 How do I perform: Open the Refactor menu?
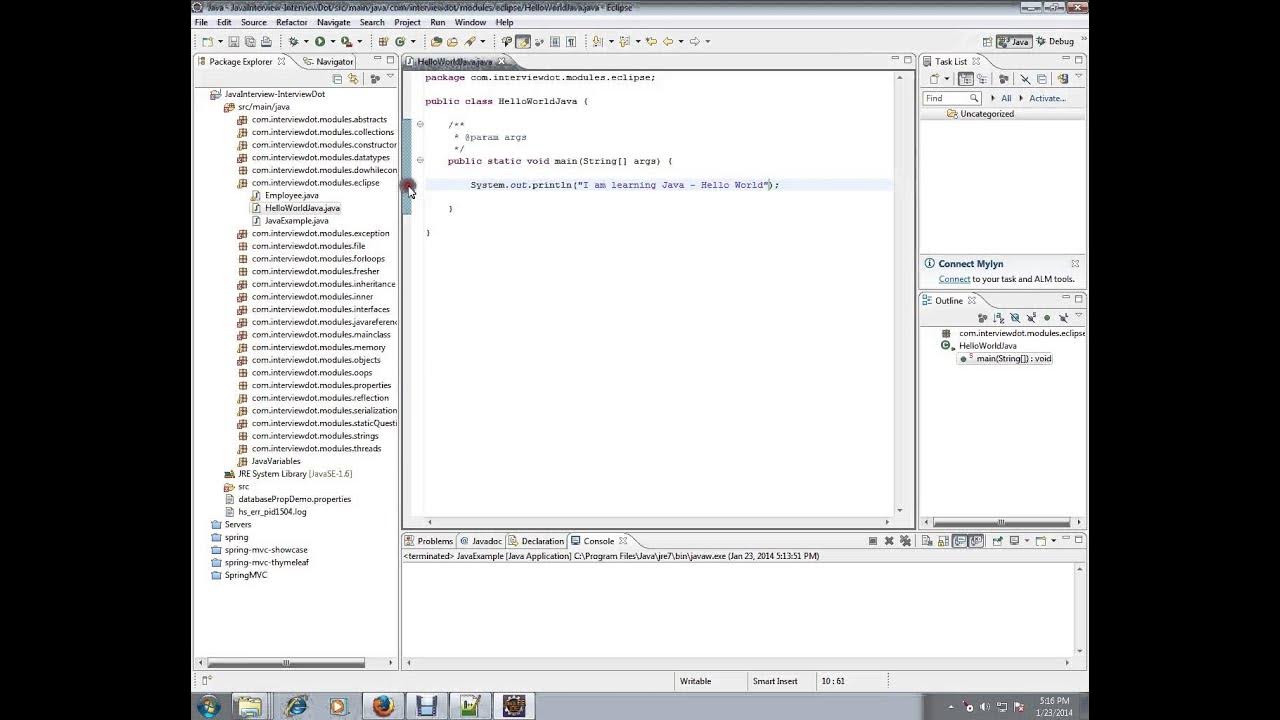tap(291, 22)
